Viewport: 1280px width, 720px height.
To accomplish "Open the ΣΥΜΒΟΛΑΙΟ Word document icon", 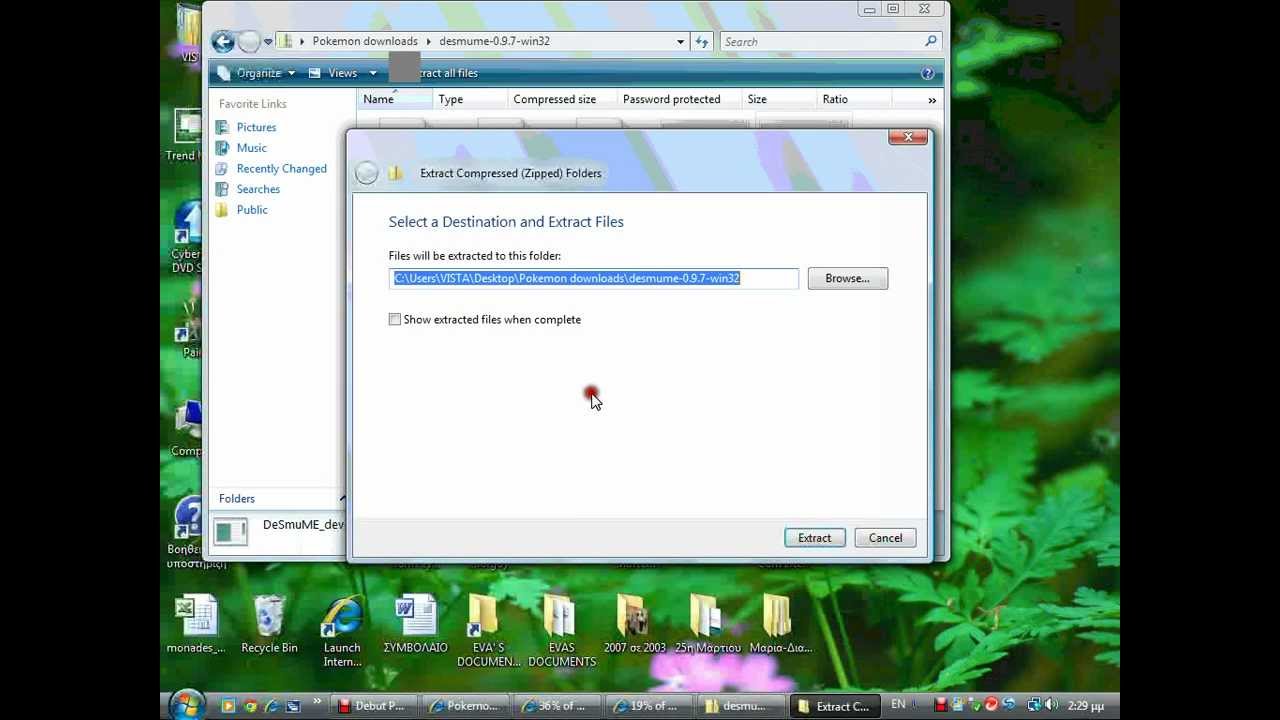I will coord(416,625).
